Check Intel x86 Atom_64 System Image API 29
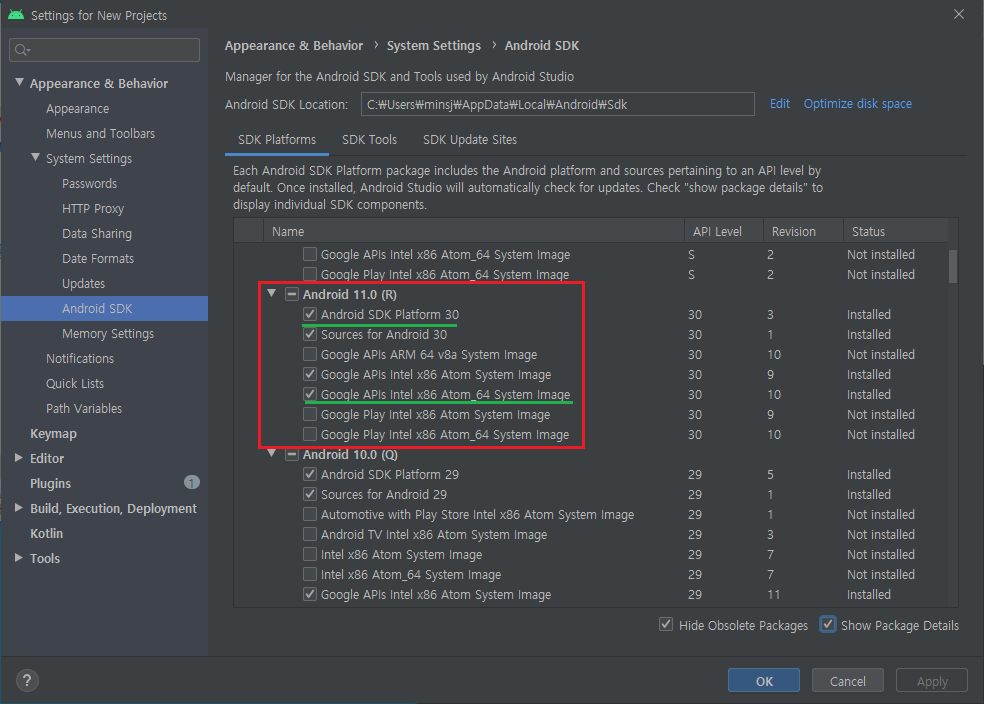 pyautogui.click(x=310, y=574)
